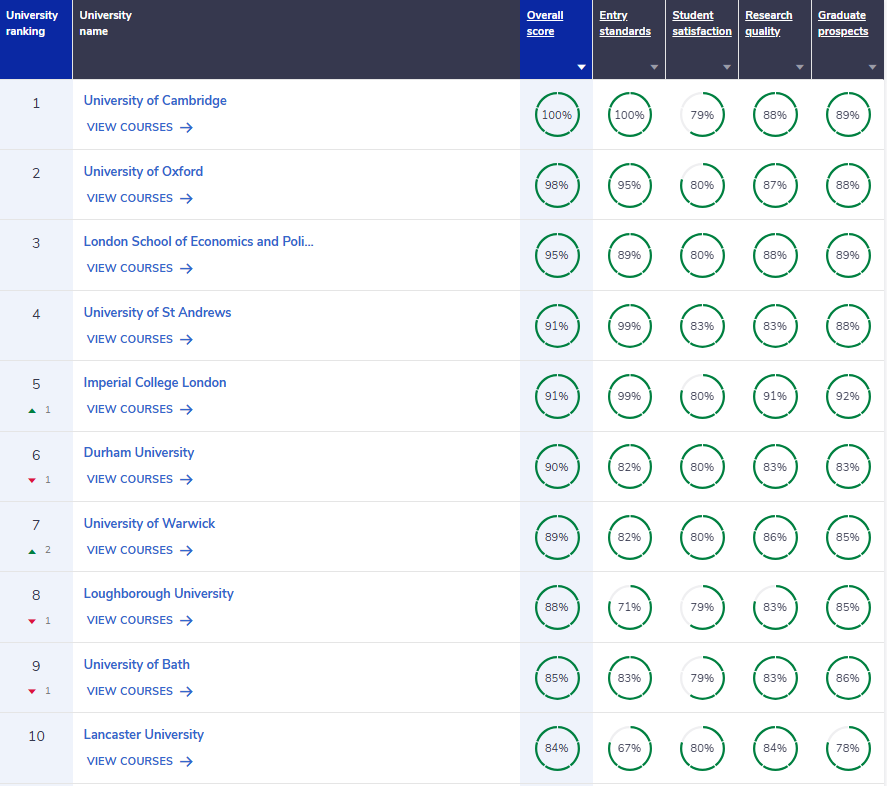The width and height of the screenshot is (887, 786).
Task: Click Cambridge's 79% student satisfaction circle
Action: [x=702, y=115]
